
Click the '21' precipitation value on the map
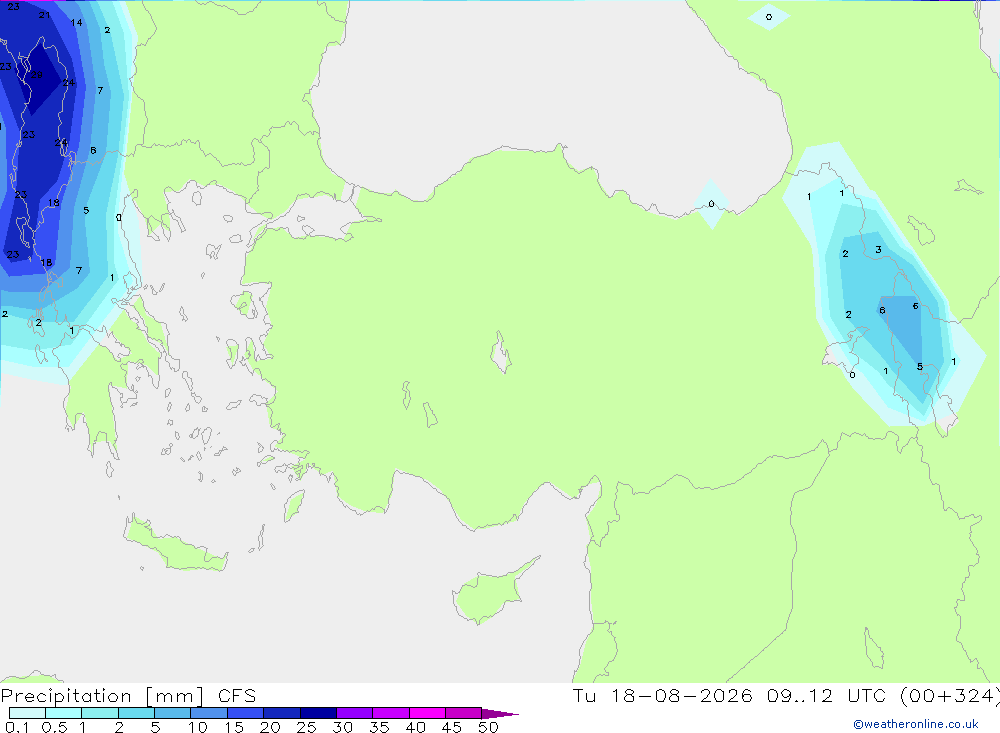click(x=44, y=15)
